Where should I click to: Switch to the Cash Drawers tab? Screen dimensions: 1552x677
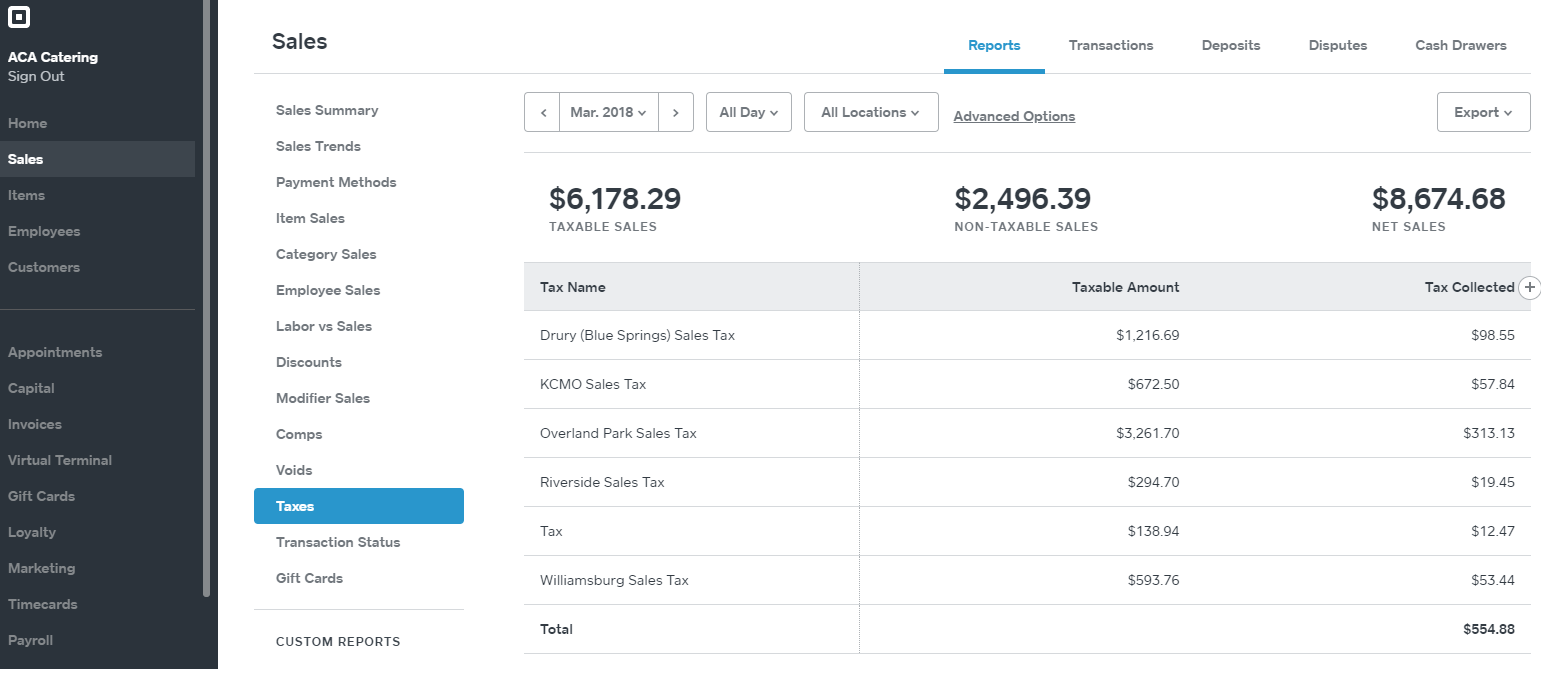coord(1461,45)
